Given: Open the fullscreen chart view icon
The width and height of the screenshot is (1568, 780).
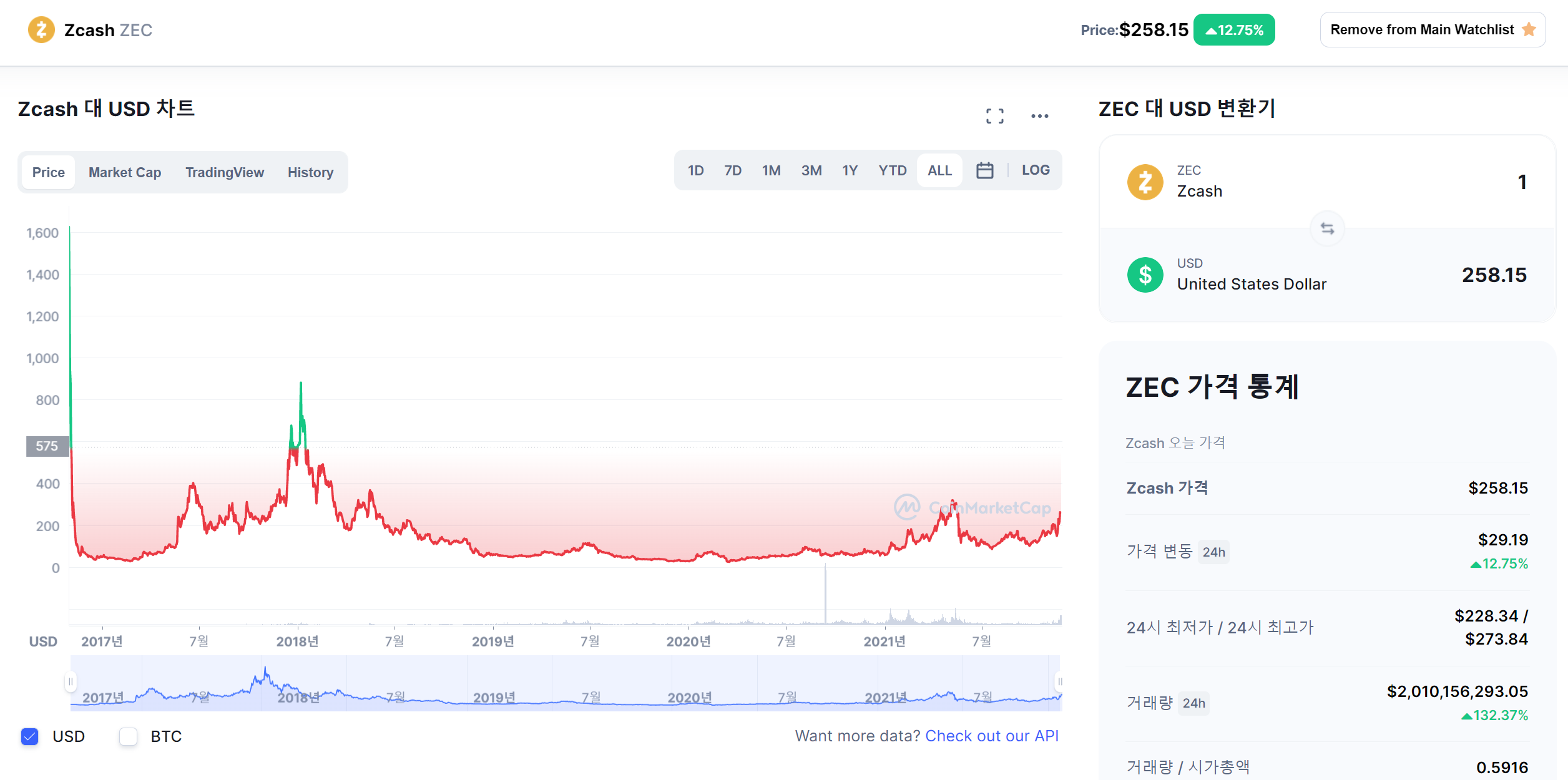Looking at the screenshot, I should 995,116.
